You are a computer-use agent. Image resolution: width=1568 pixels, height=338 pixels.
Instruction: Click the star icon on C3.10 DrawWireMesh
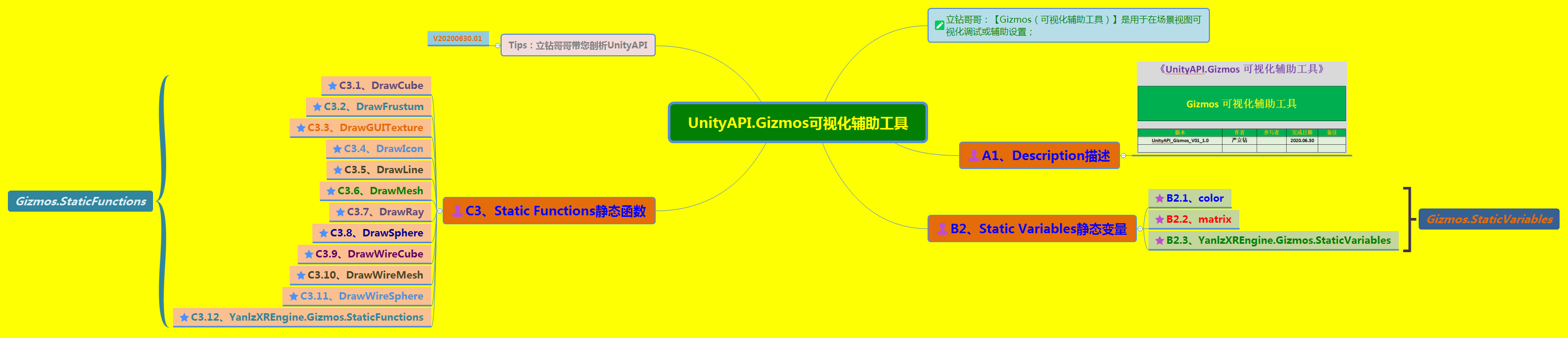tap(301, 275)
